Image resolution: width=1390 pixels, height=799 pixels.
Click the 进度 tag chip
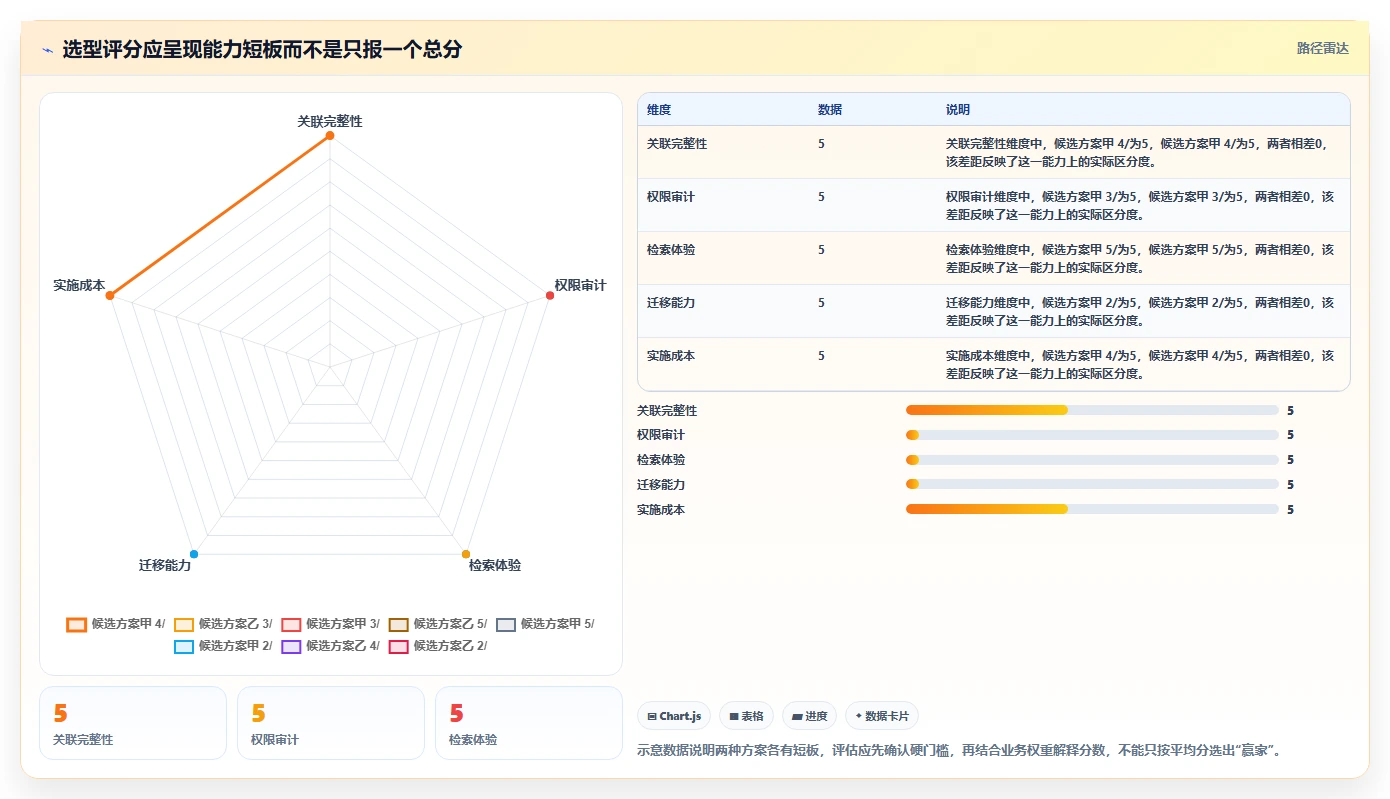[x=810, y=716]
